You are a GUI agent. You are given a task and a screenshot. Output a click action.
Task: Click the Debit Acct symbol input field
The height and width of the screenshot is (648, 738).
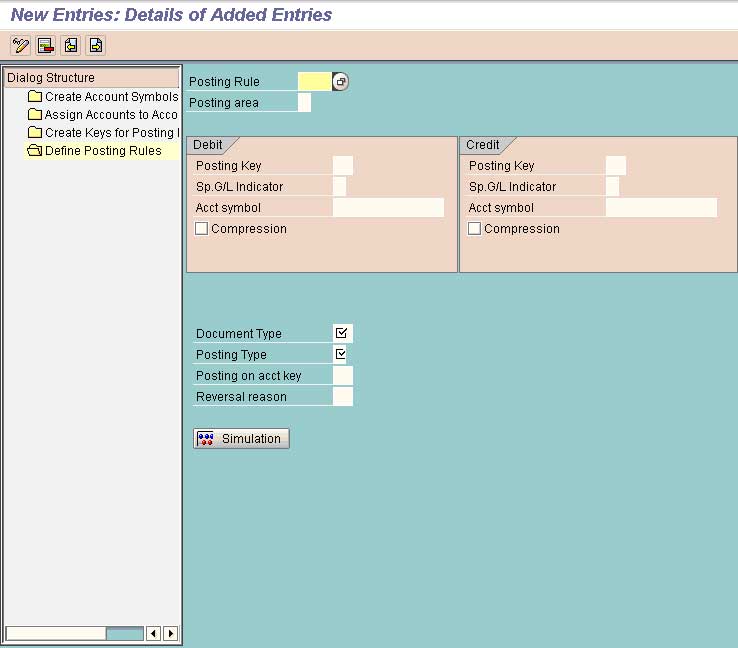point(388,208)
